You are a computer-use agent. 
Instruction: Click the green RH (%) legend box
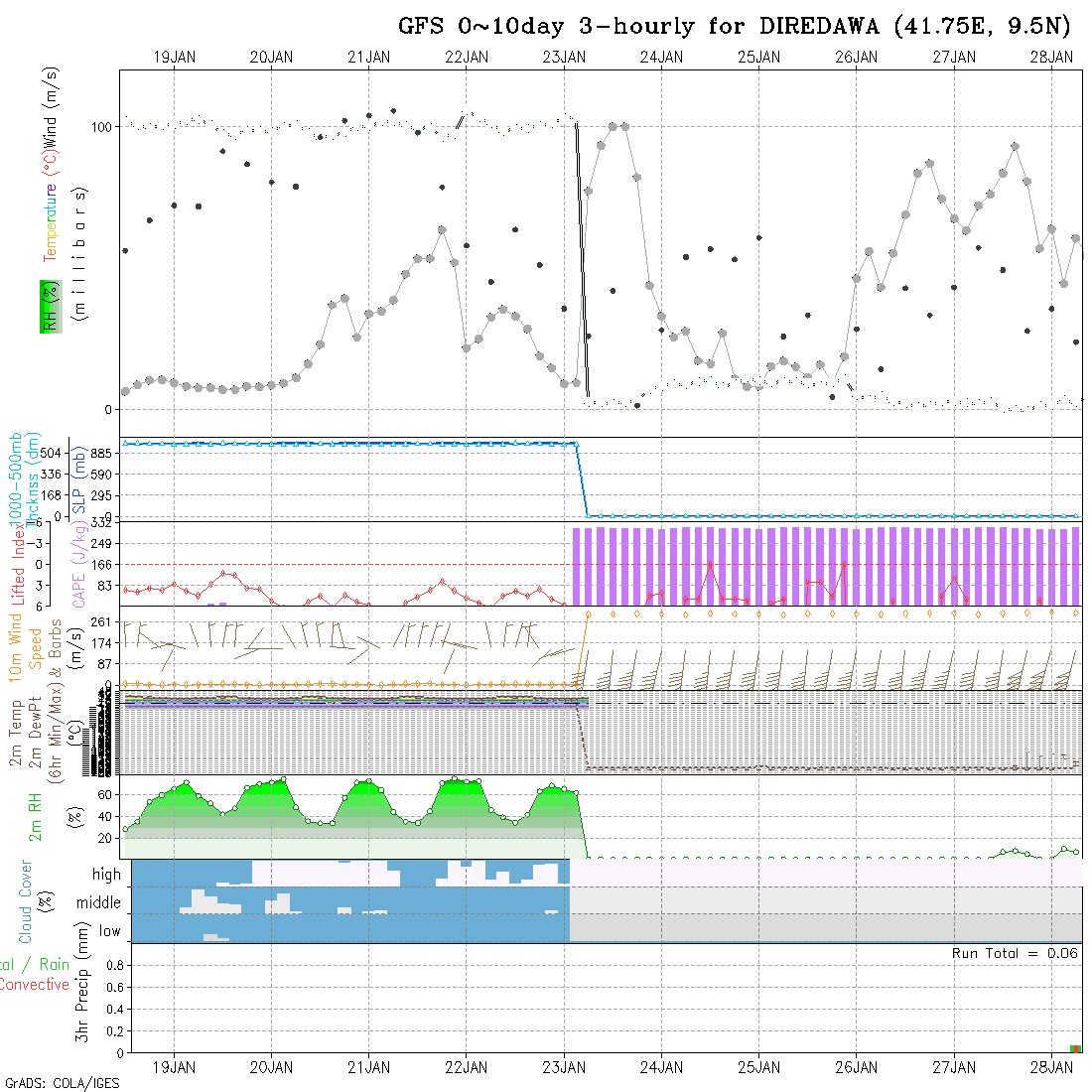click(50, 306)
